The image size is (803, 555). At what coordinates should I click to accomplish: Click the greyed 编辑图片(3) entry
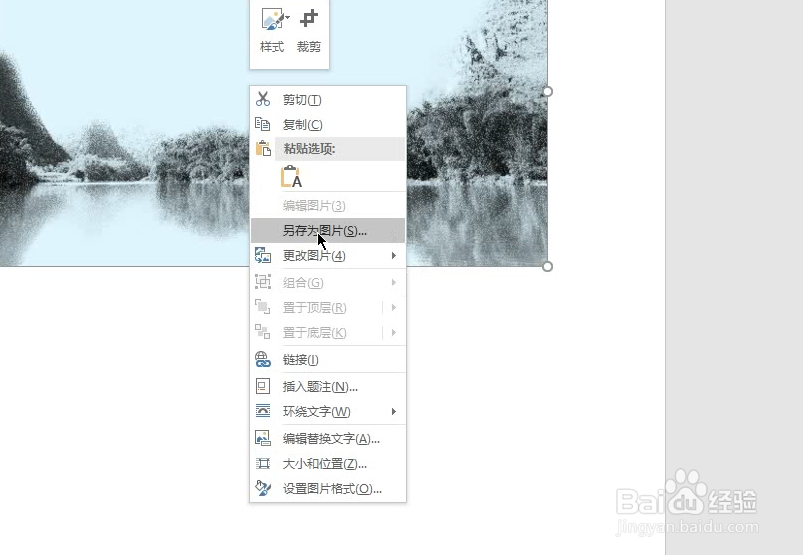click(328, 205)
